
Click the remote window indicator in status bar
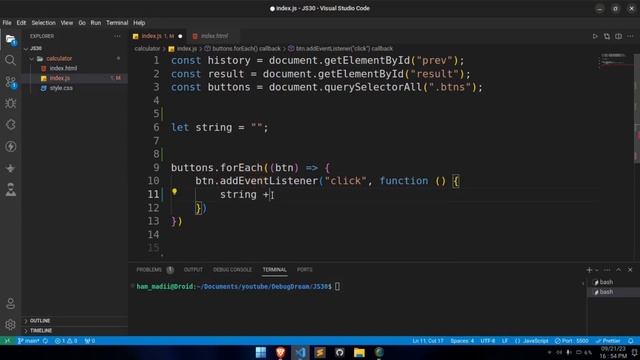[x=7, y=341]
